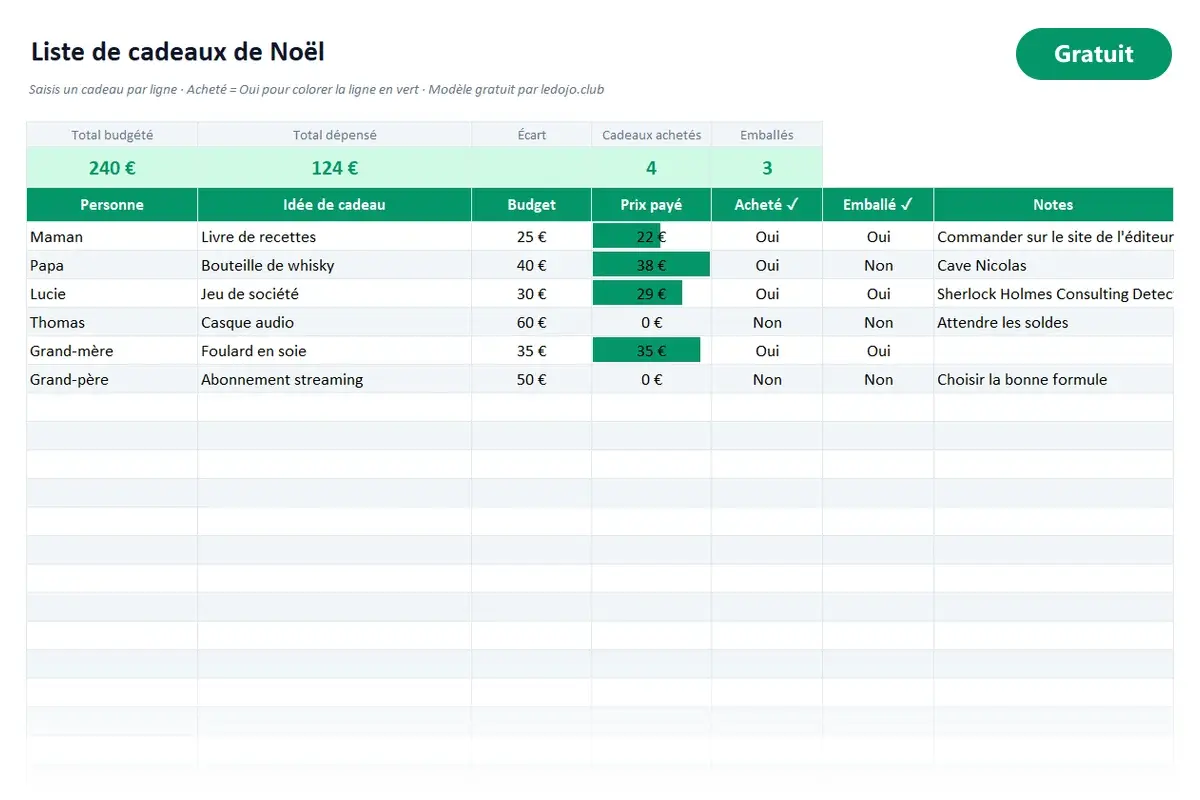Click Grand-mère's Emballé Oui cell

click(878, 351)
